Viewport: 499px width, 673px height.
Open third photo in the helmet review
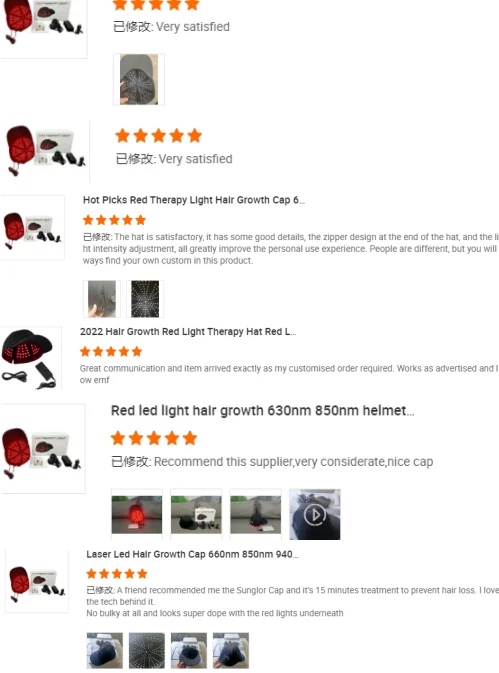(x=256, y=514)
